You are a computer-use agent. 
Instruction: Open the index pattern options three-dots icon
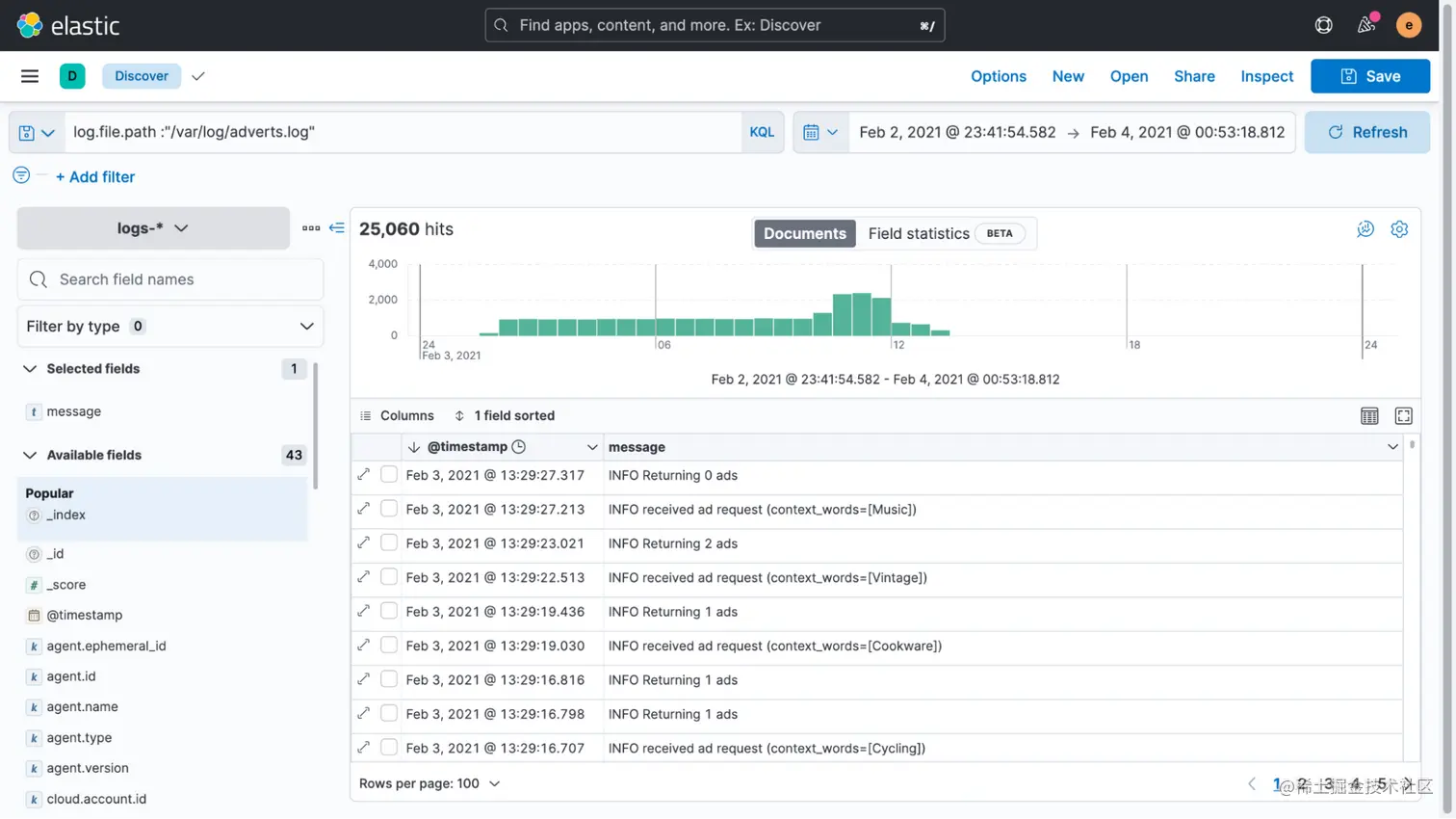[311, 228]
